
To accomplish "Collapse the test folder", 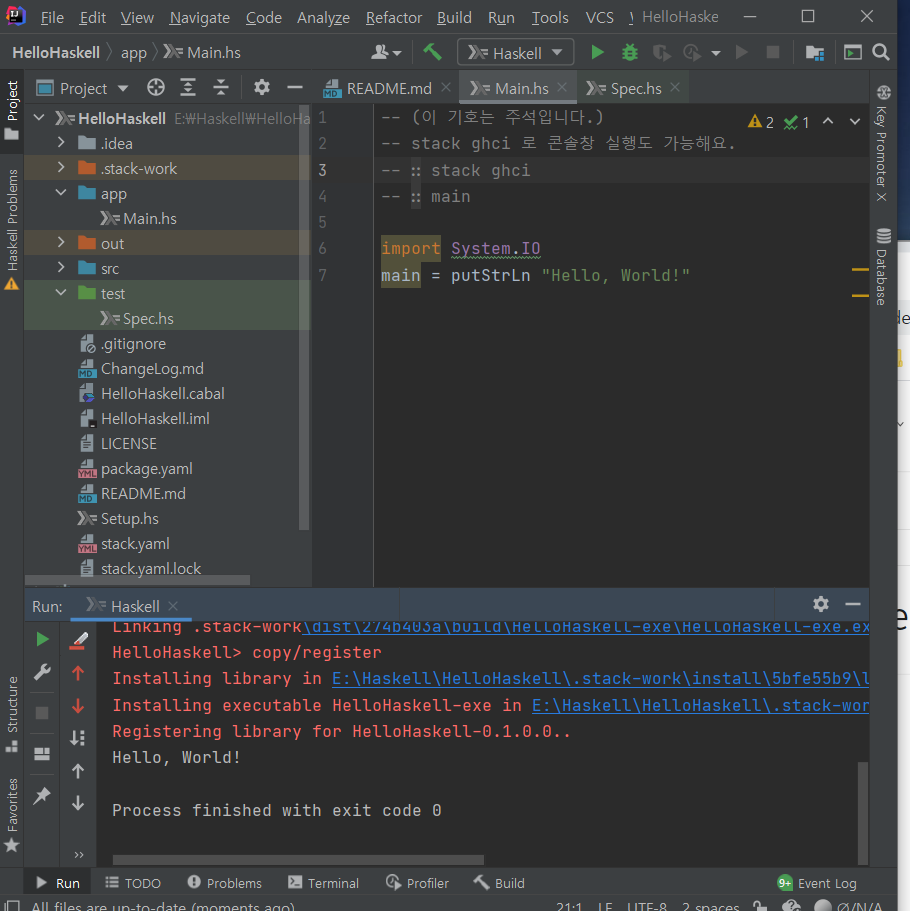I will [x=61, y=292].
